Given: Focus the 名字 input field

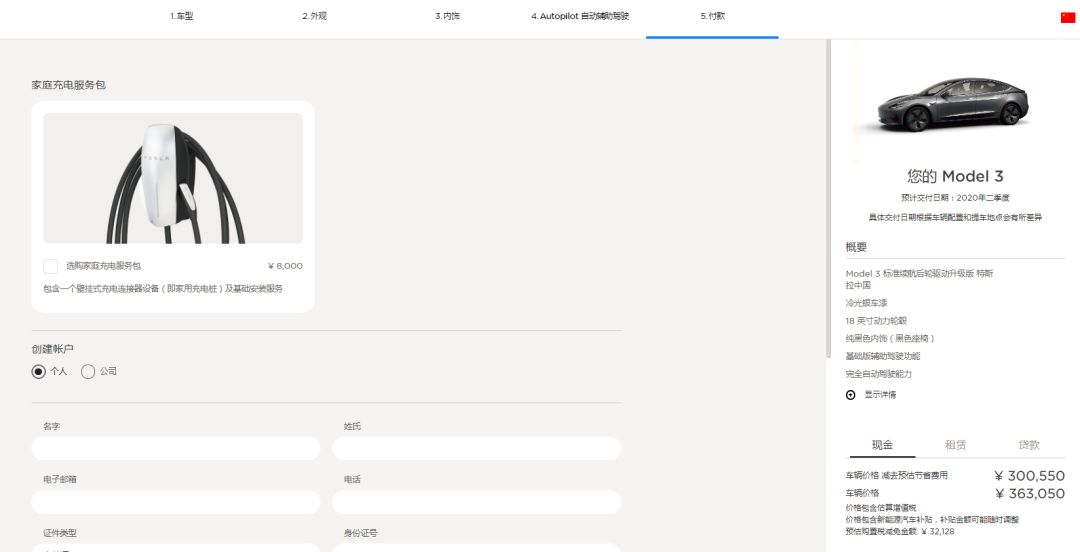Looking at the screenshot, I should click(x=176, y=448).
